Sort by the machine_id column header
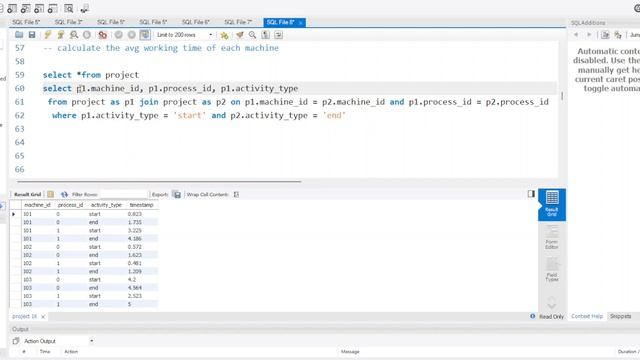 tap(37, 205)
